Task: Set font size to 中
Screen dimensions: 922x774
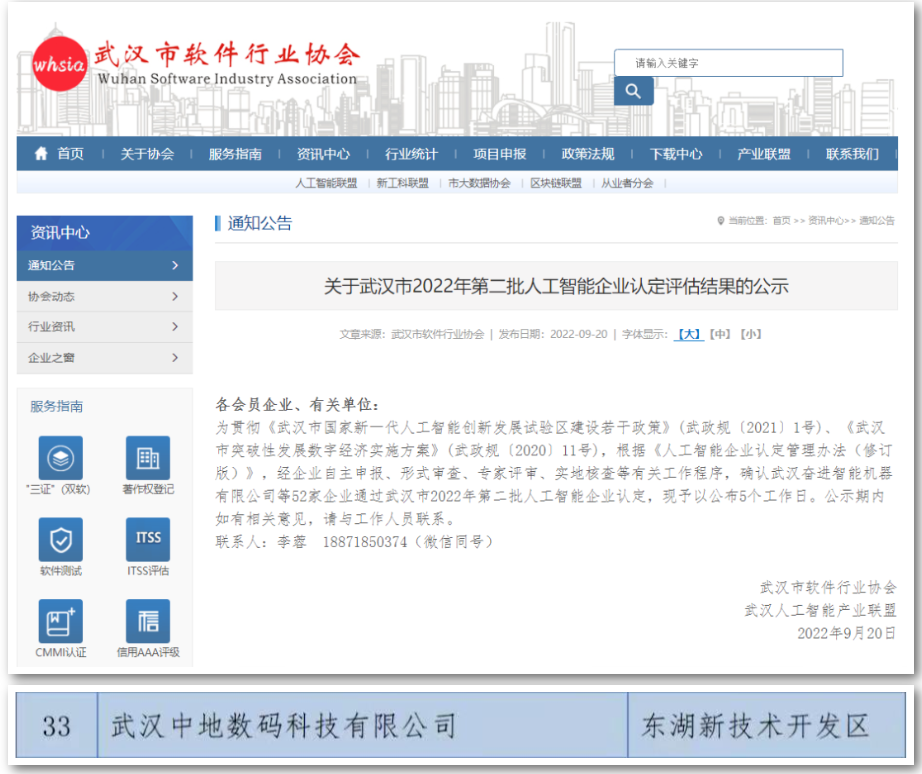Action: coord(720,334)
